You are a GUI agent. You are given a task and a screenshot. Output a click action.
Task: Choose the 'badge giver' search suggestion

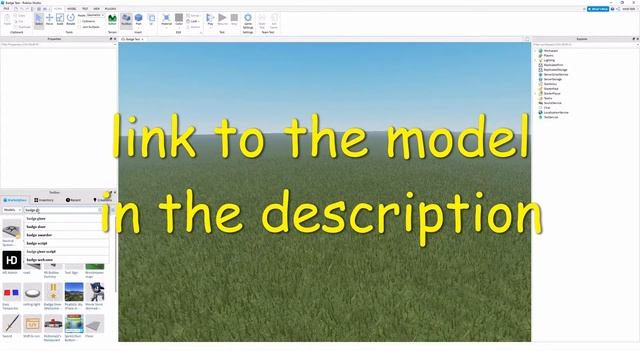tap(66, 219)
